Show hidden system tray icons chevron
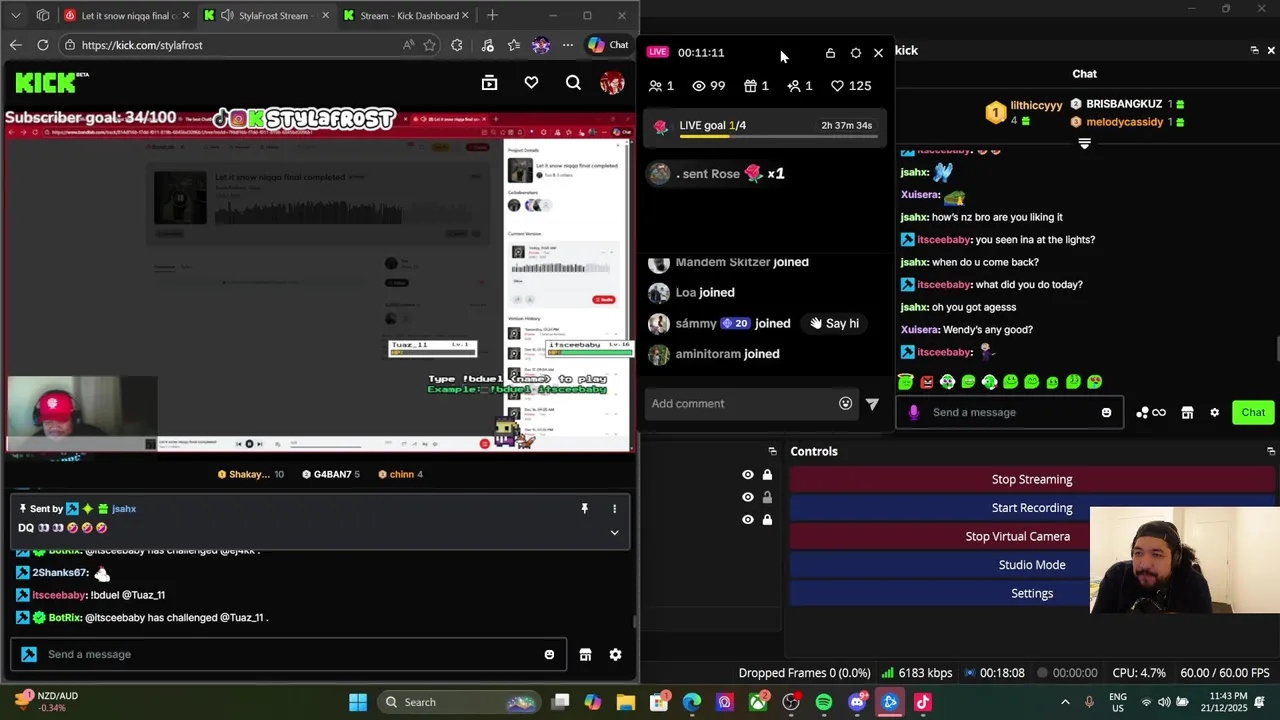The width and height of the screenshot is (1280, 720). click(1065, 702)
